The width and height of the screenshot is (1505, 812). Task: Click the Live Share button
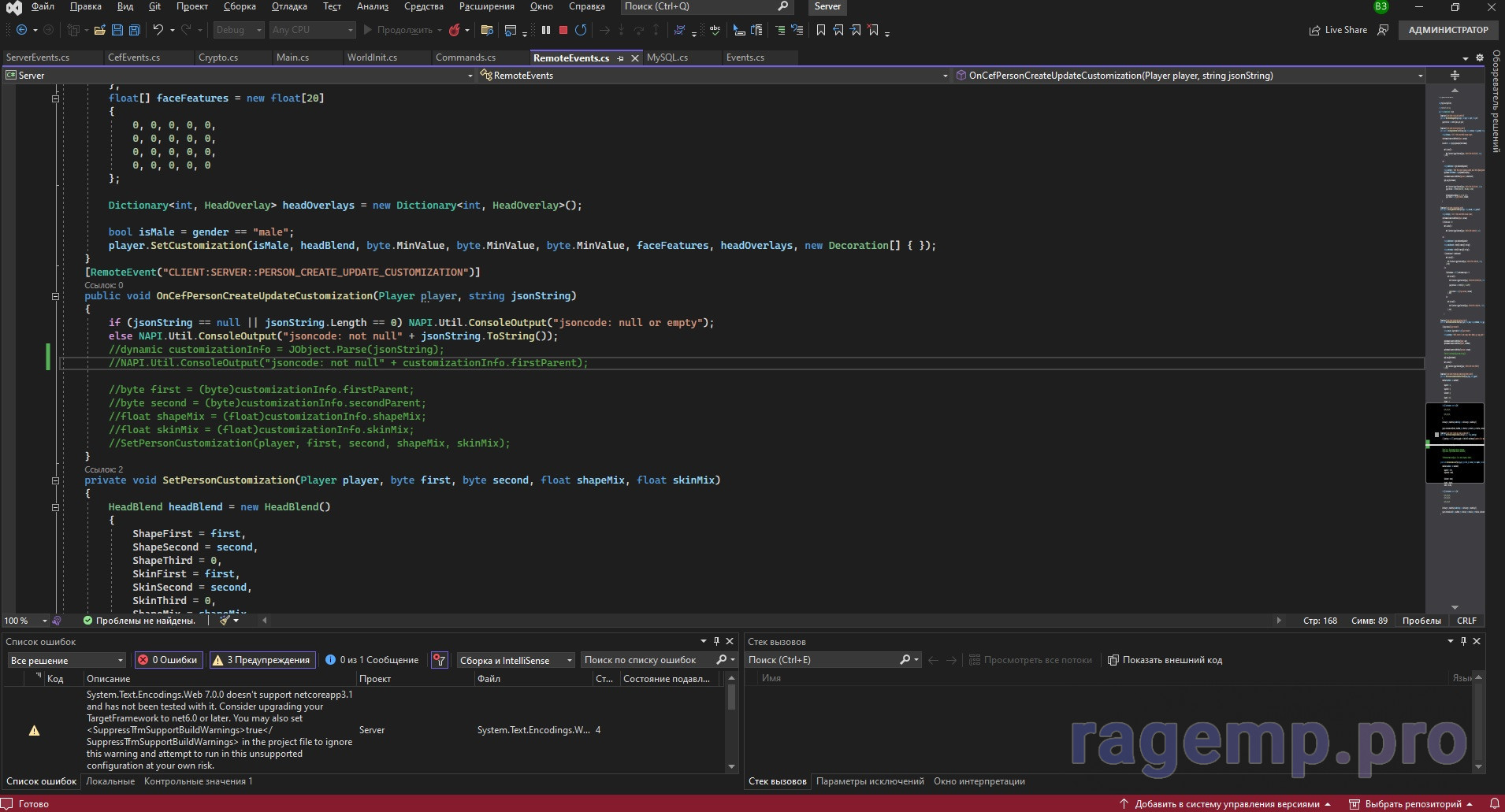[1338, 30]
